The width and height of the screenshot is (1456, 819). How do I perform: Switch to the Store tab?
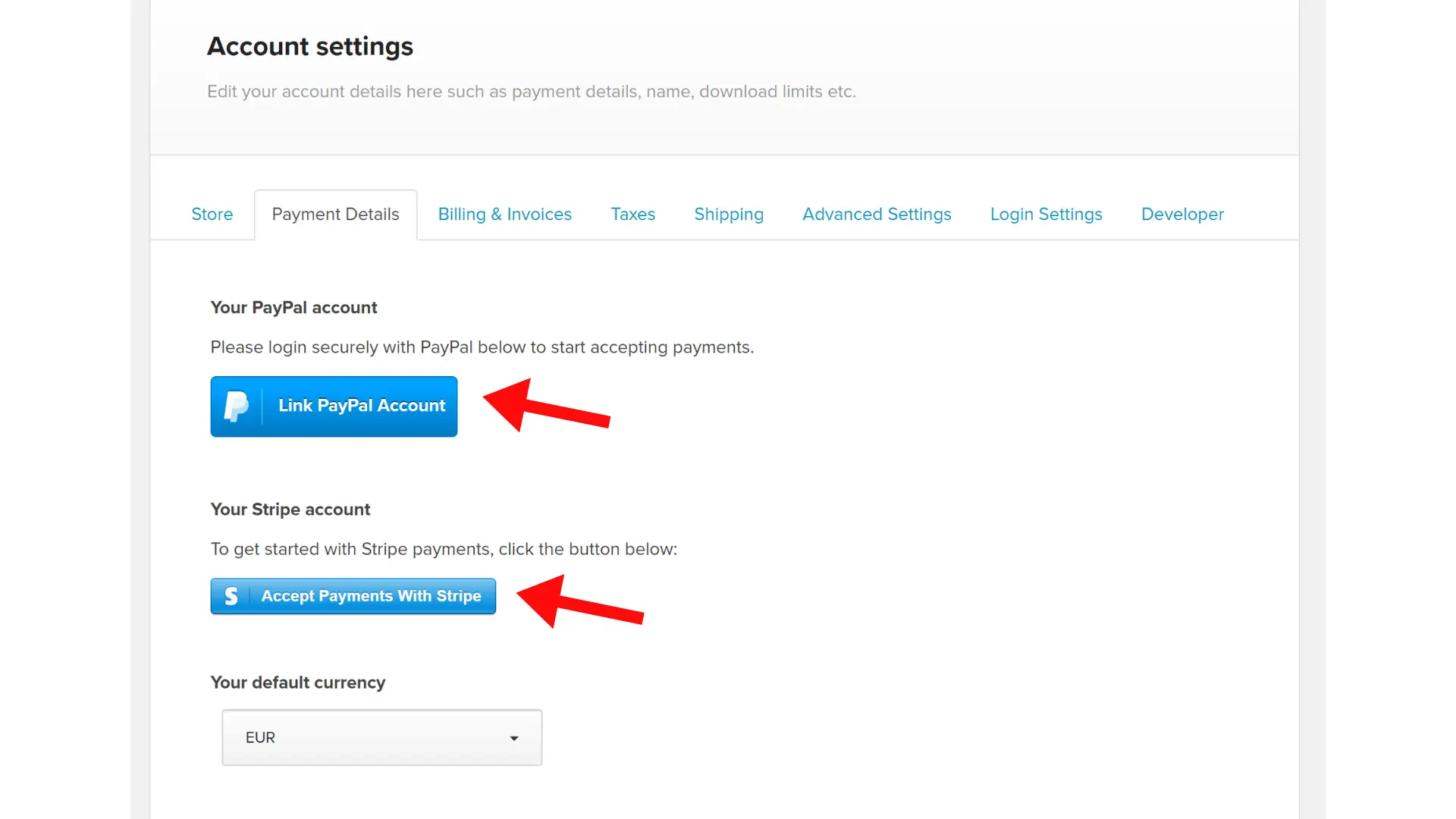(212, 215)
